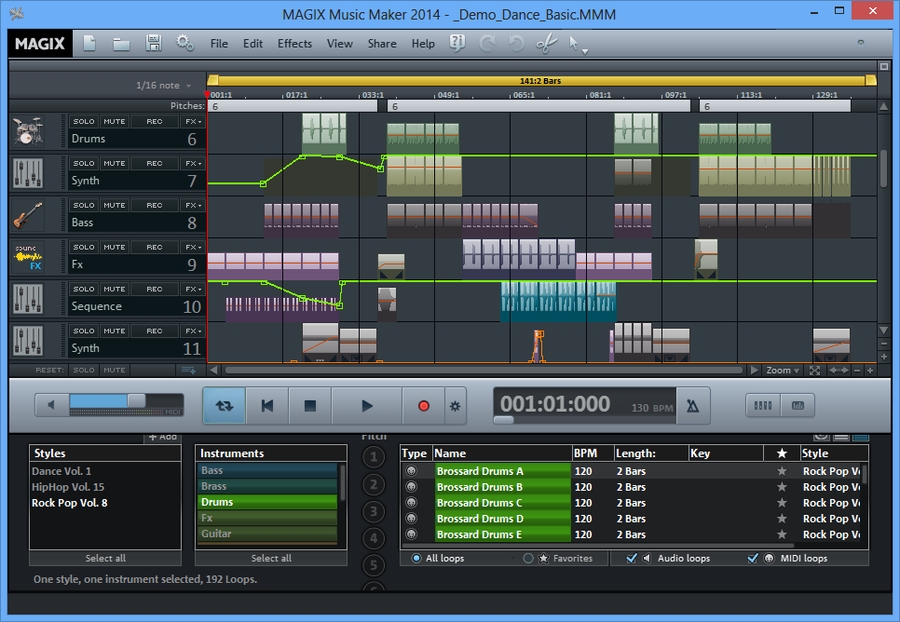Click Select all under Instruments
Viewport: 900px width, 622px height.
270,558
